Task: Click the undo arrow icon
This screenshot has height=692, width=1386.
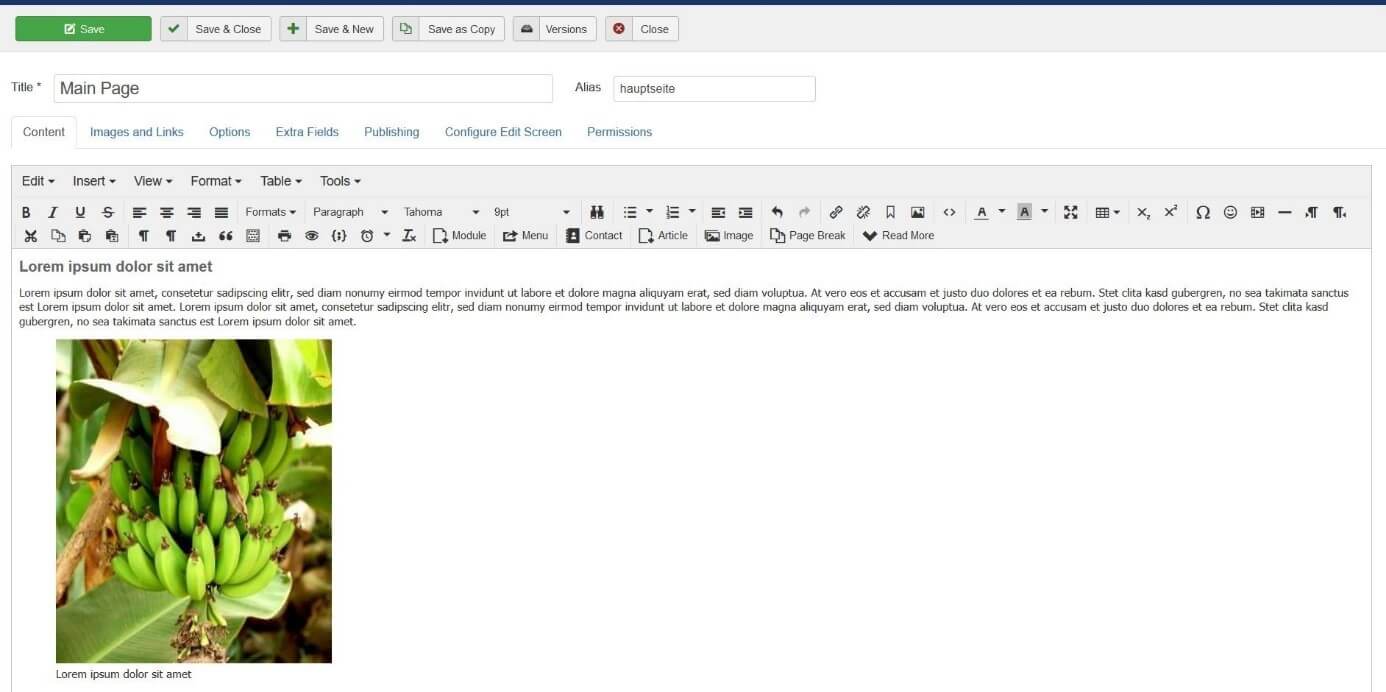Action: tap(777, 212)
